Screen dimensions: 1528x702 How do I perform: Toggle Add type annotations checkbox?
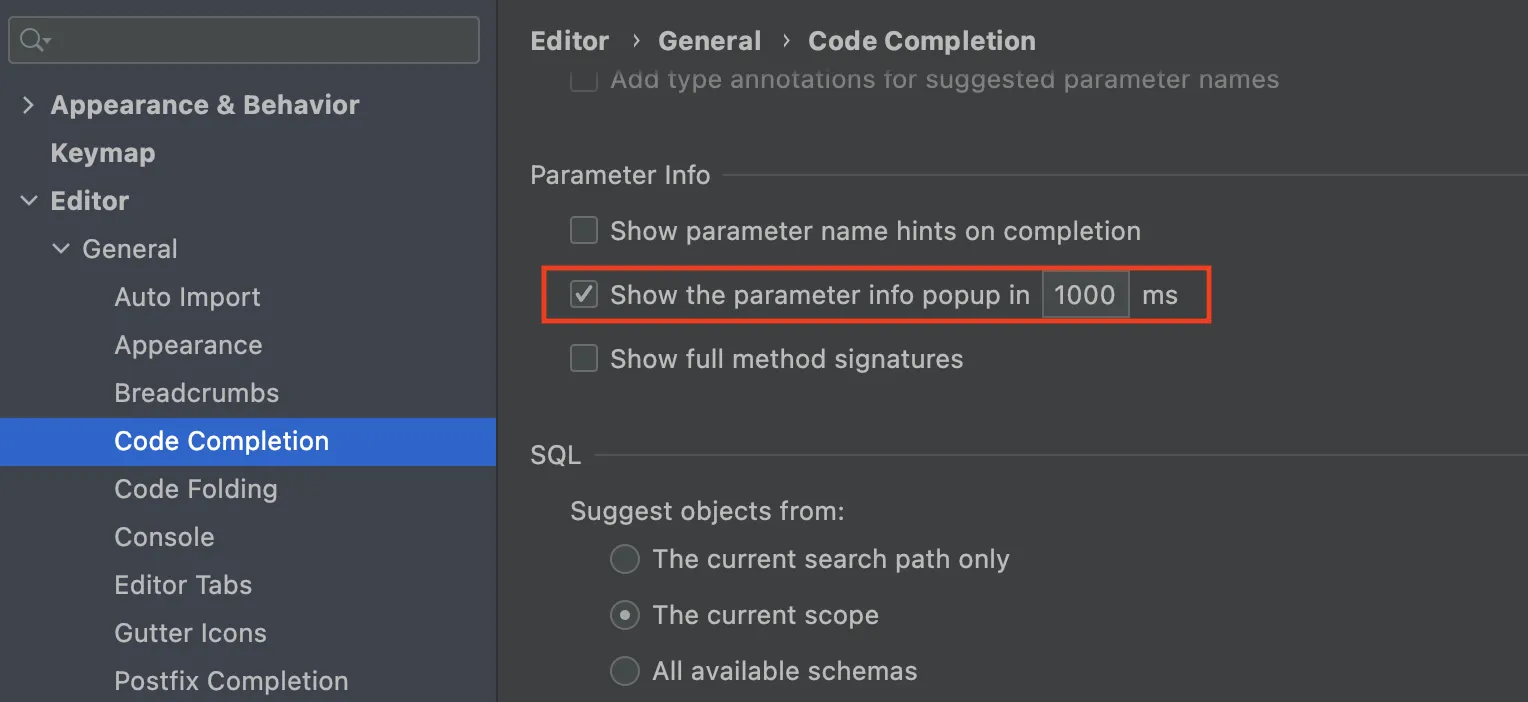point(584,80)
